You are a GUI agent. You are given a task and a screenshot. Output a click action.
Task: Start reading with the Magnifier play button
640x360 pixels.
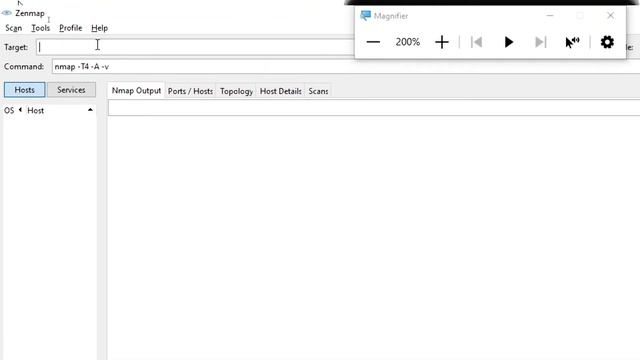[x=509, y=42]
